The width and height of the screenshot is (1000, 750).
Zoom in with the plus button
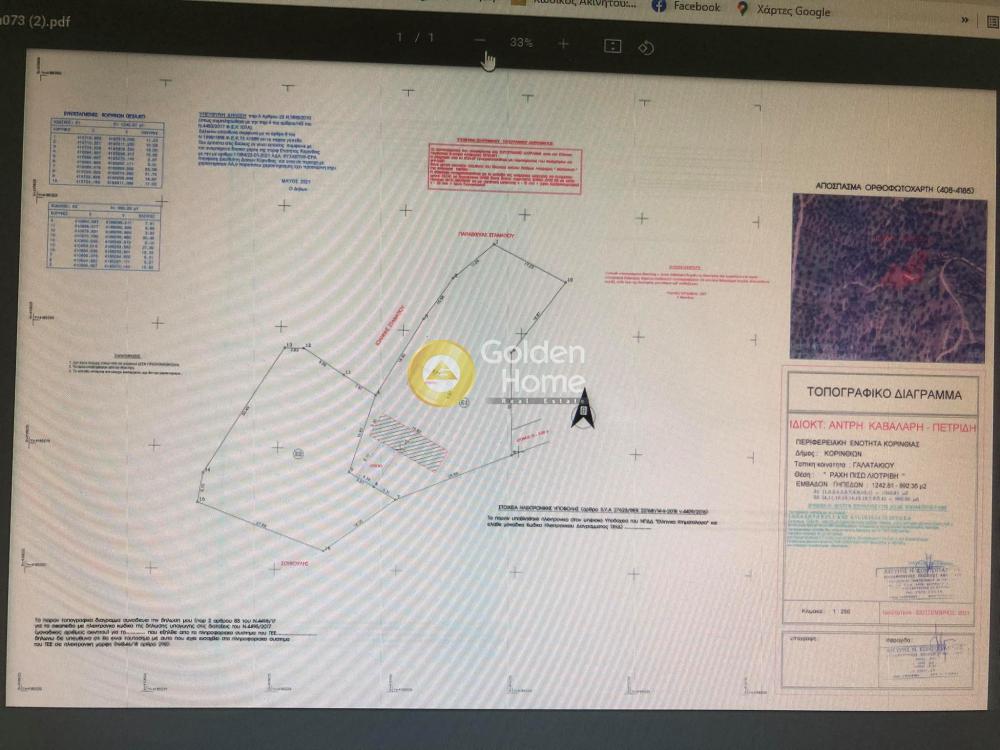[x=563, y=43]
